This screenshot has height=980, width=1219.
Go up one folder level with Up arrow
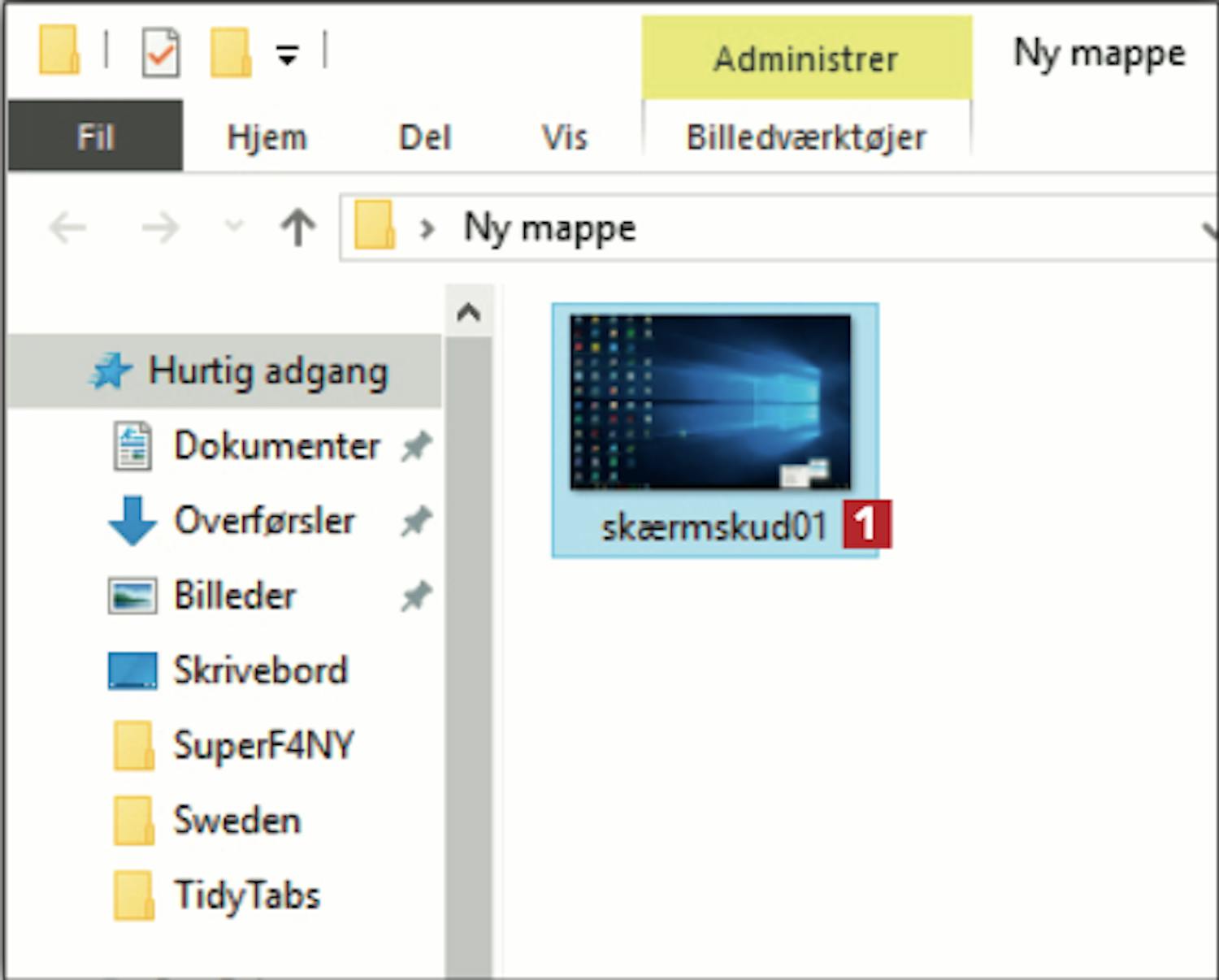[298, 228]
